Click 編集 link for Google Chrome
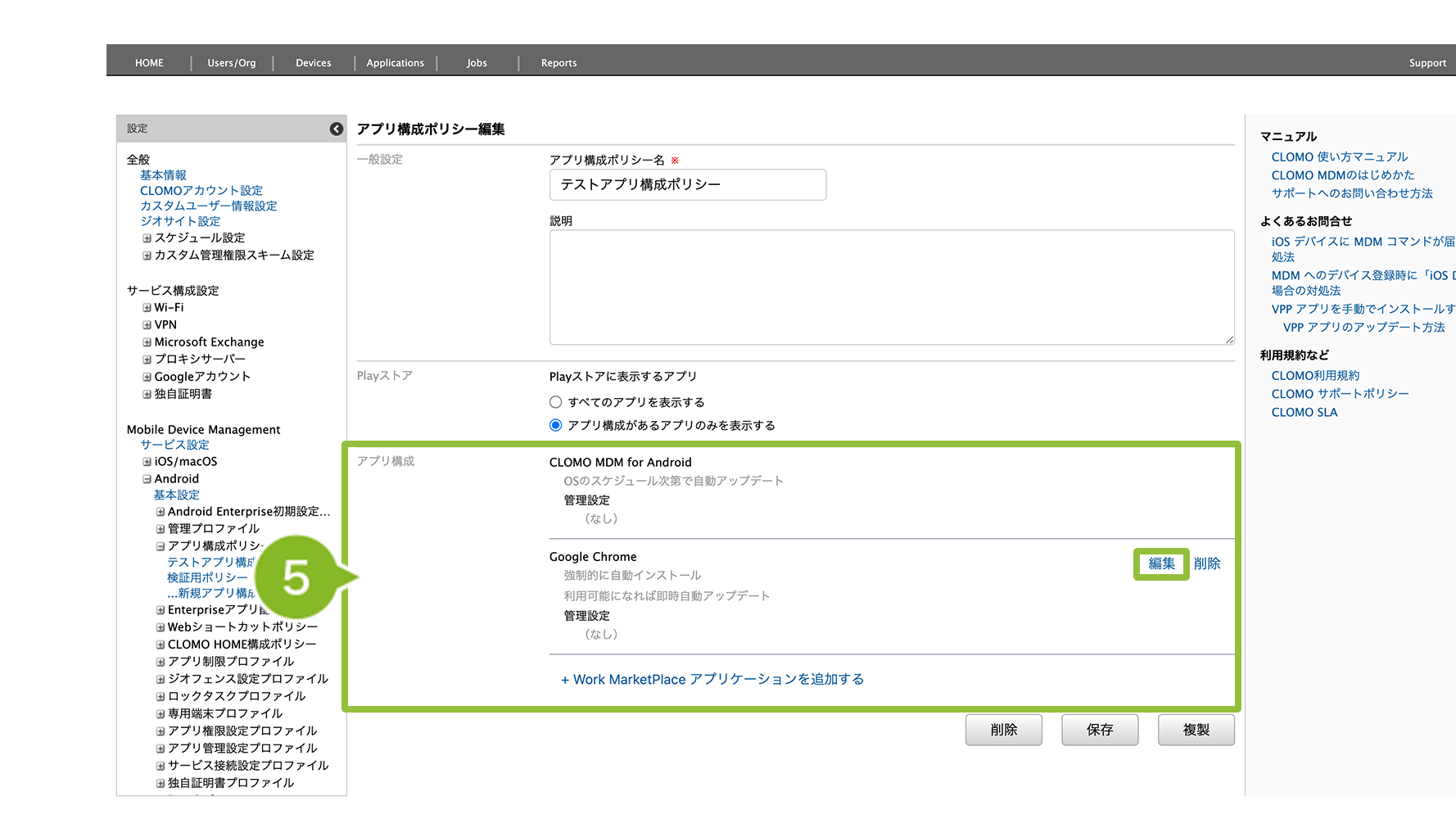 coord(1161,563)
